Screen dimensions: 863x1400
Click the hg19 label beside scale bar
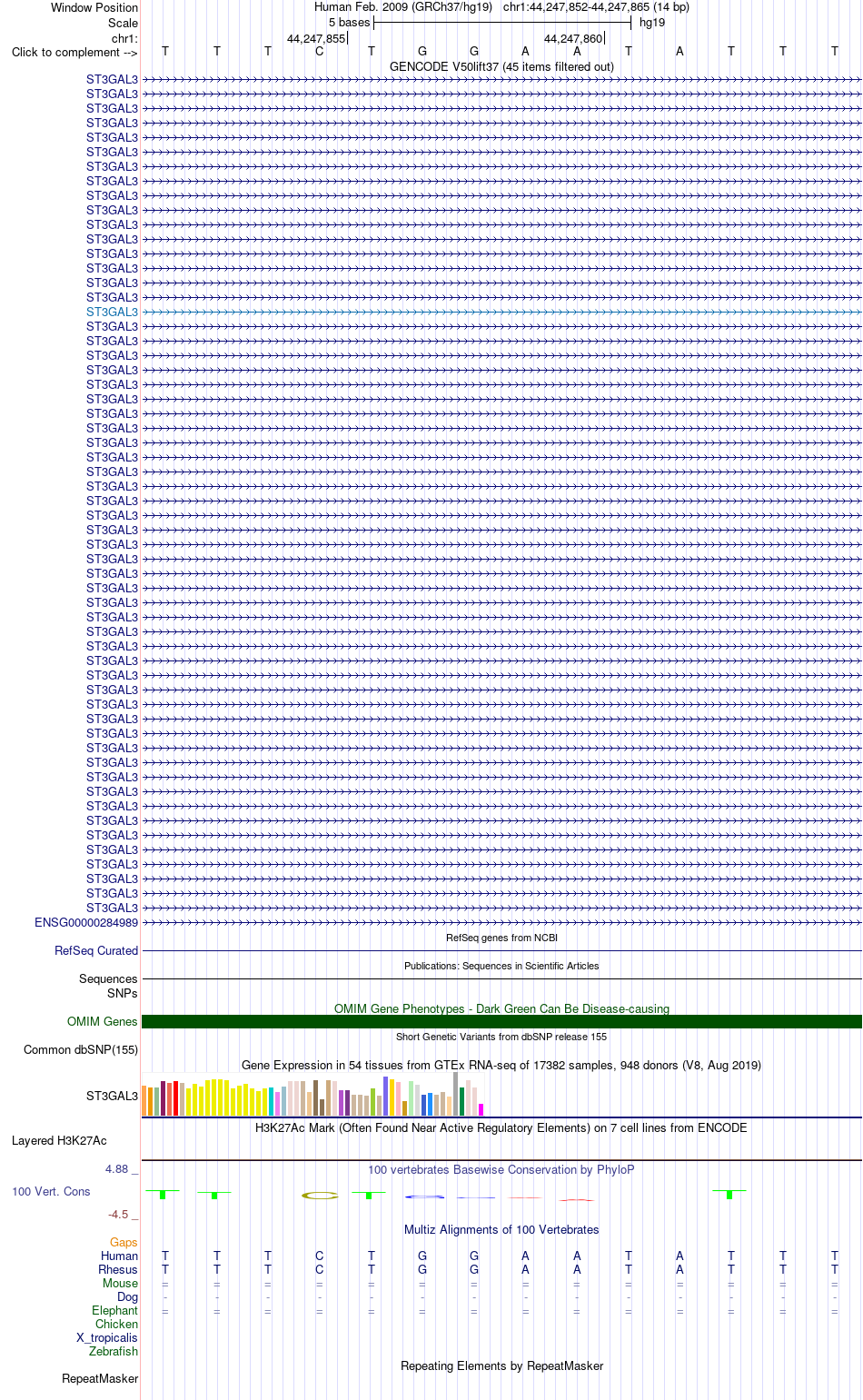[x=652, y=23]
